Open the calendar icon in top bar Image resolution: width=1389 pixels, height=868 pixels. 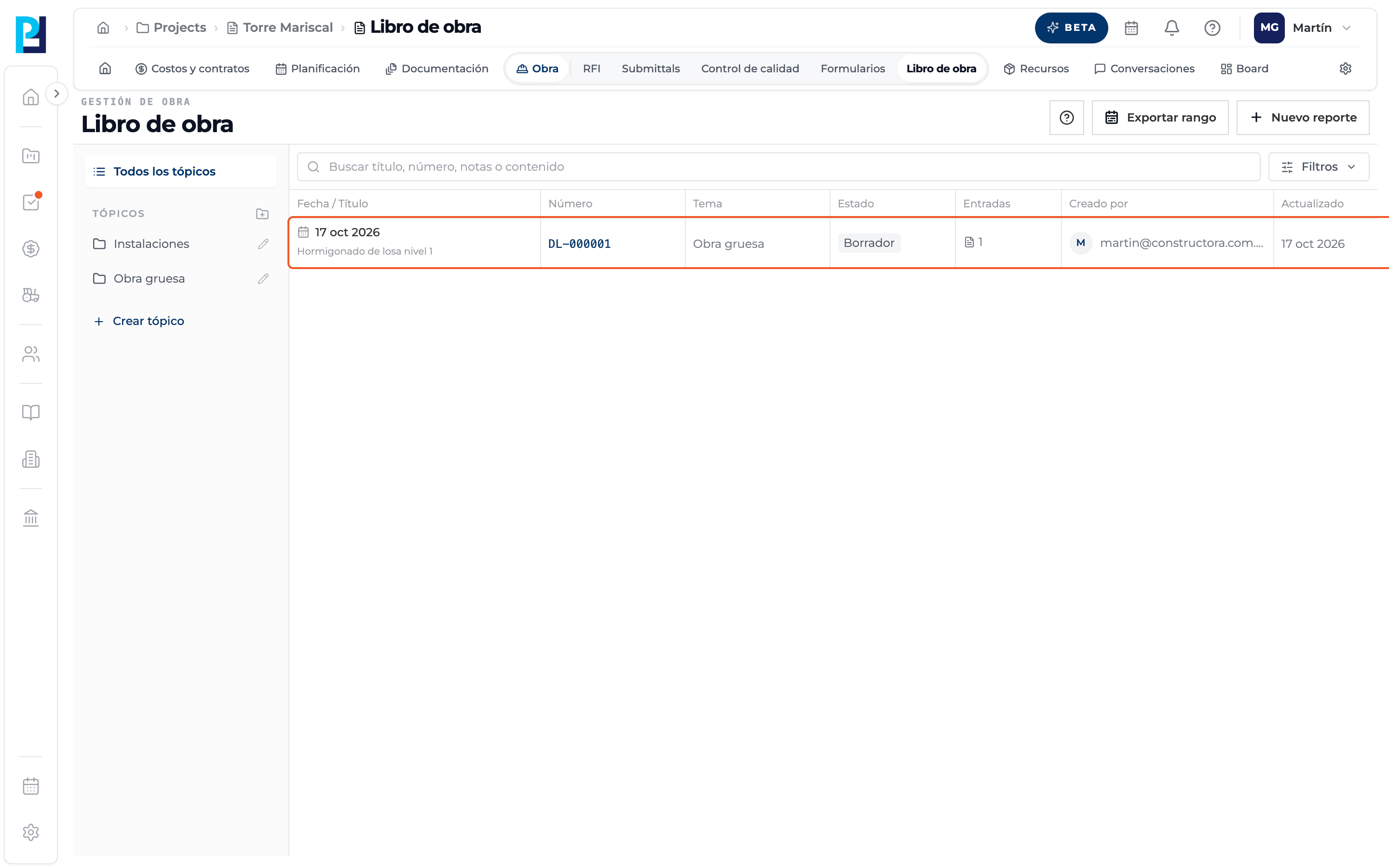1130,27
